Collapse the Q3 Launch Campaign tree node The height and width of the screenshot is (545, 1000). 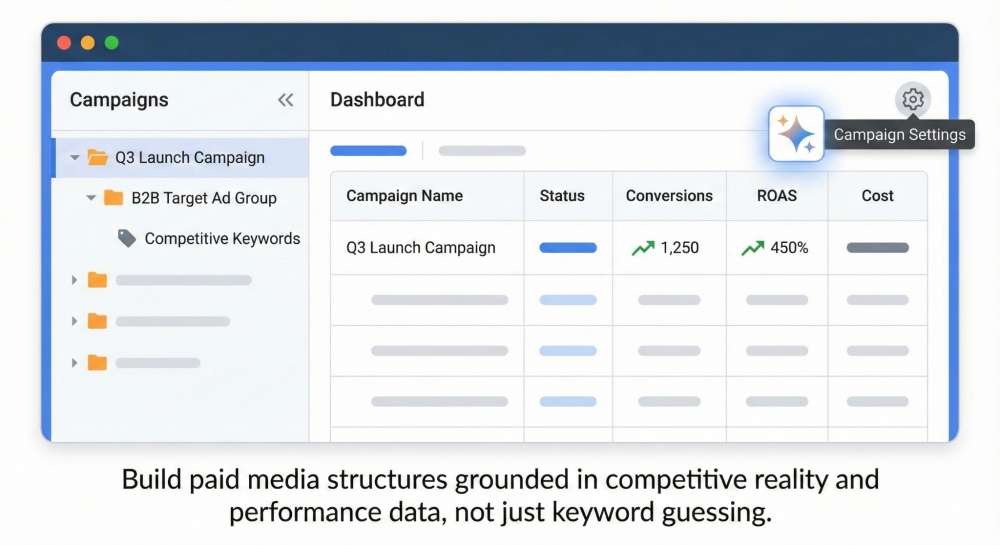pyautogui.click(x=75, y=157)
